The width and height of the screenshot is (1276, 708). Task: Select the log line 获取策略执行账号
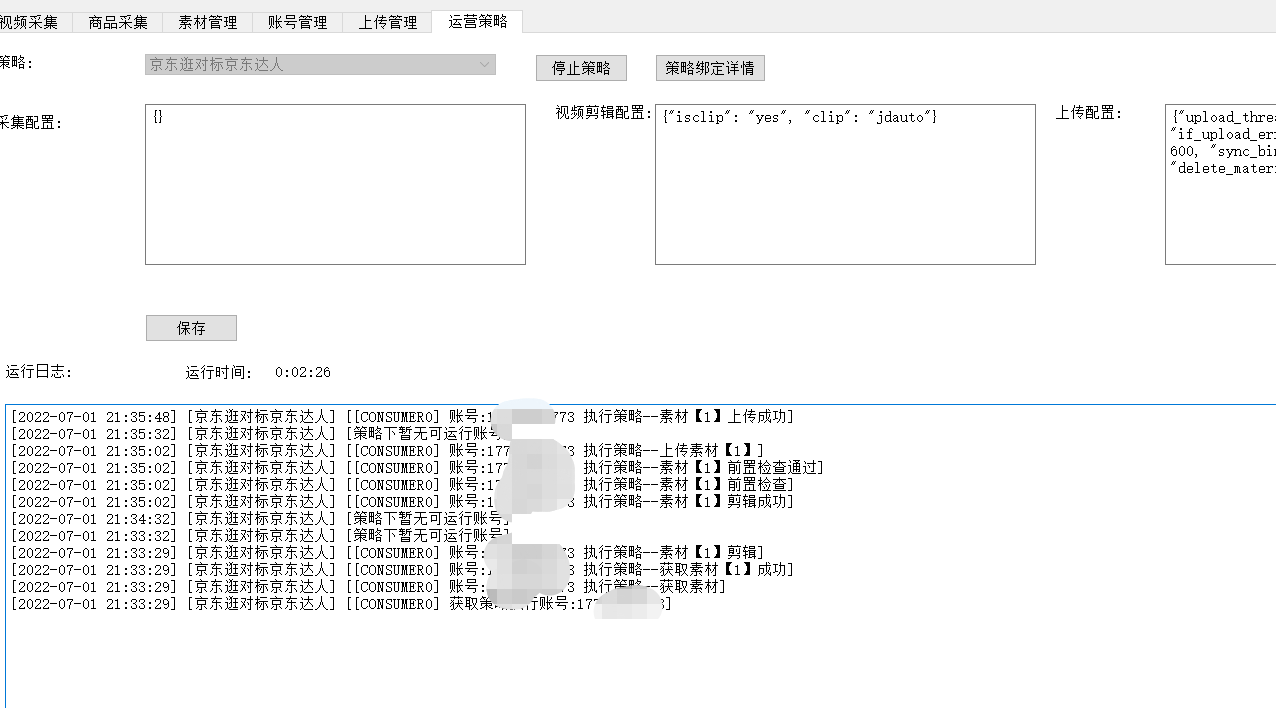(341, 604)
